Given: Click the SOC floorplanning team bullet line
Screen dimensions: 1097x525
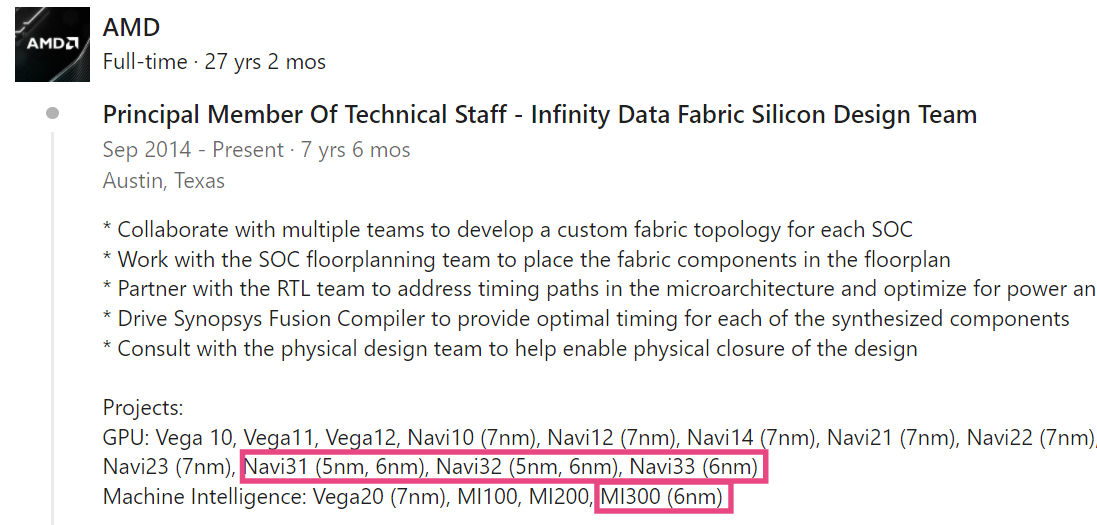Looking at the screenshot, I should coord(526,259).
